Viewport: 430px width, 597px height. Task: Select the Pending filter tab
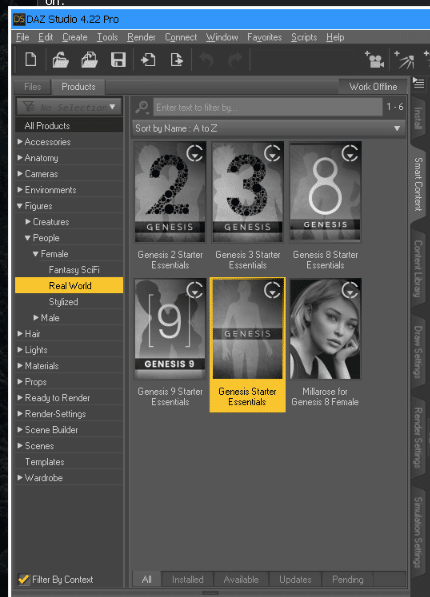pos(347,579)
